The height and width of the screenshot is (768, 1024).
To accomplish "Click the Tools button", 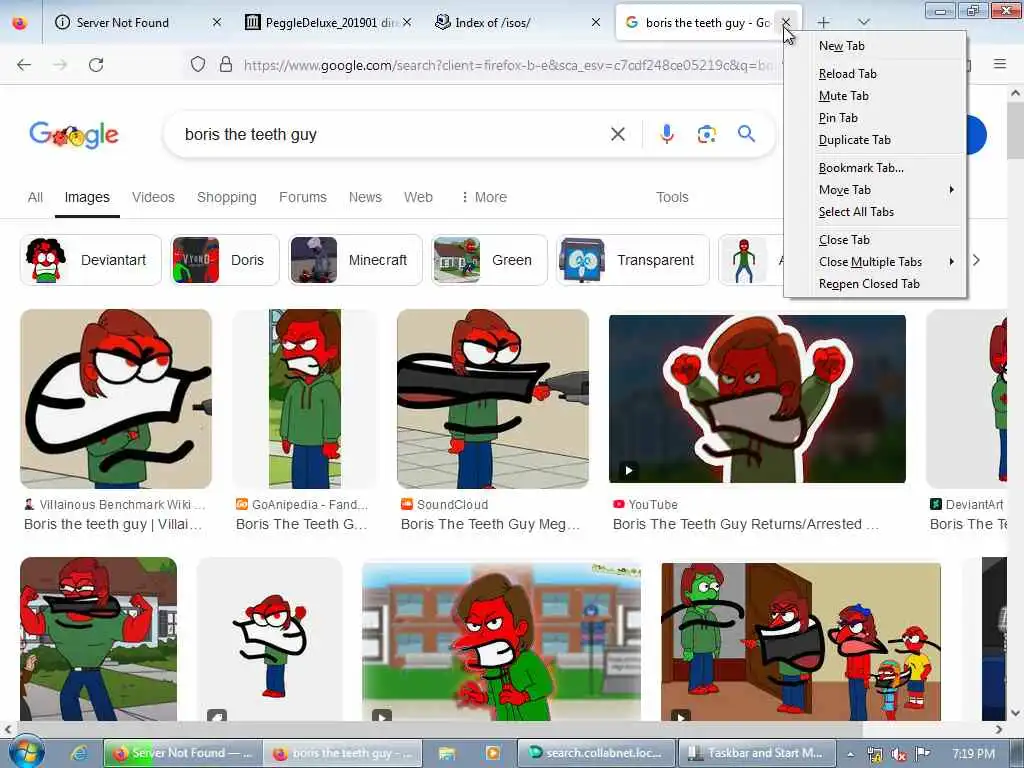I will click(672, 197).
